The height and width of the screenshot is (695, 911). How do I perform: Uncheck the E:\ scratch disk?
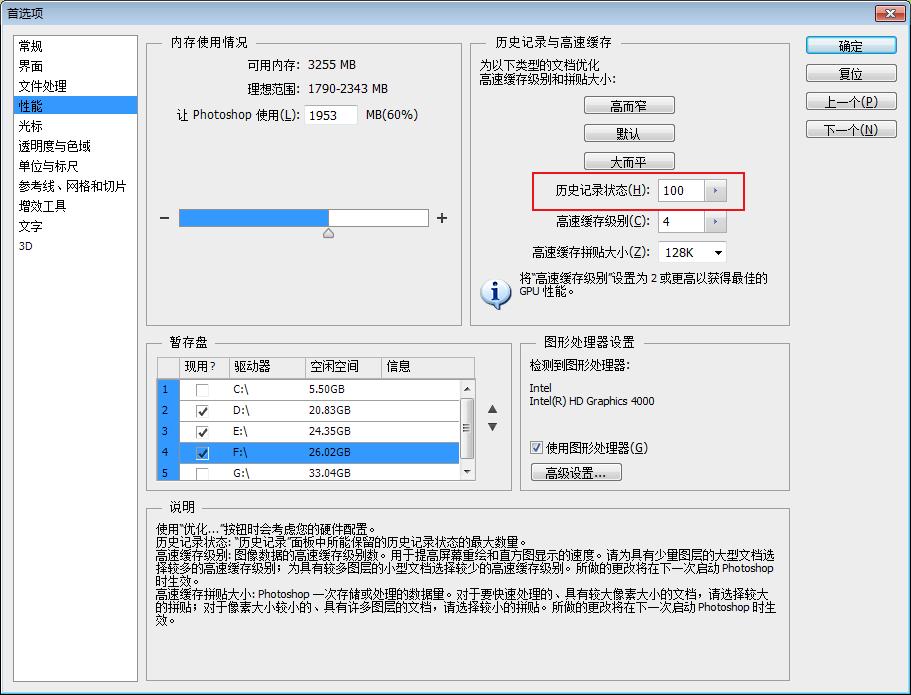click(x=202, y=432)
